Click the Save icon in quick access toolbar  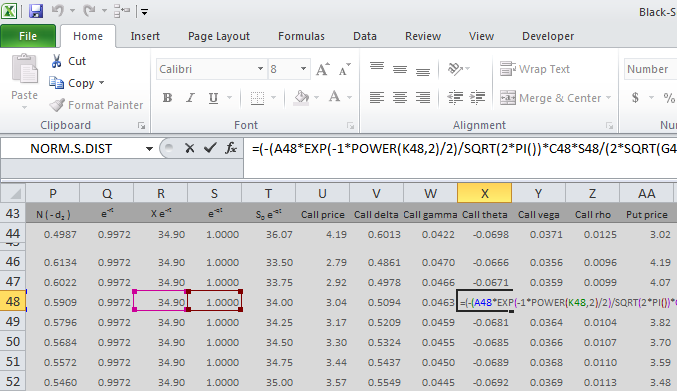[x=36, y=11]
